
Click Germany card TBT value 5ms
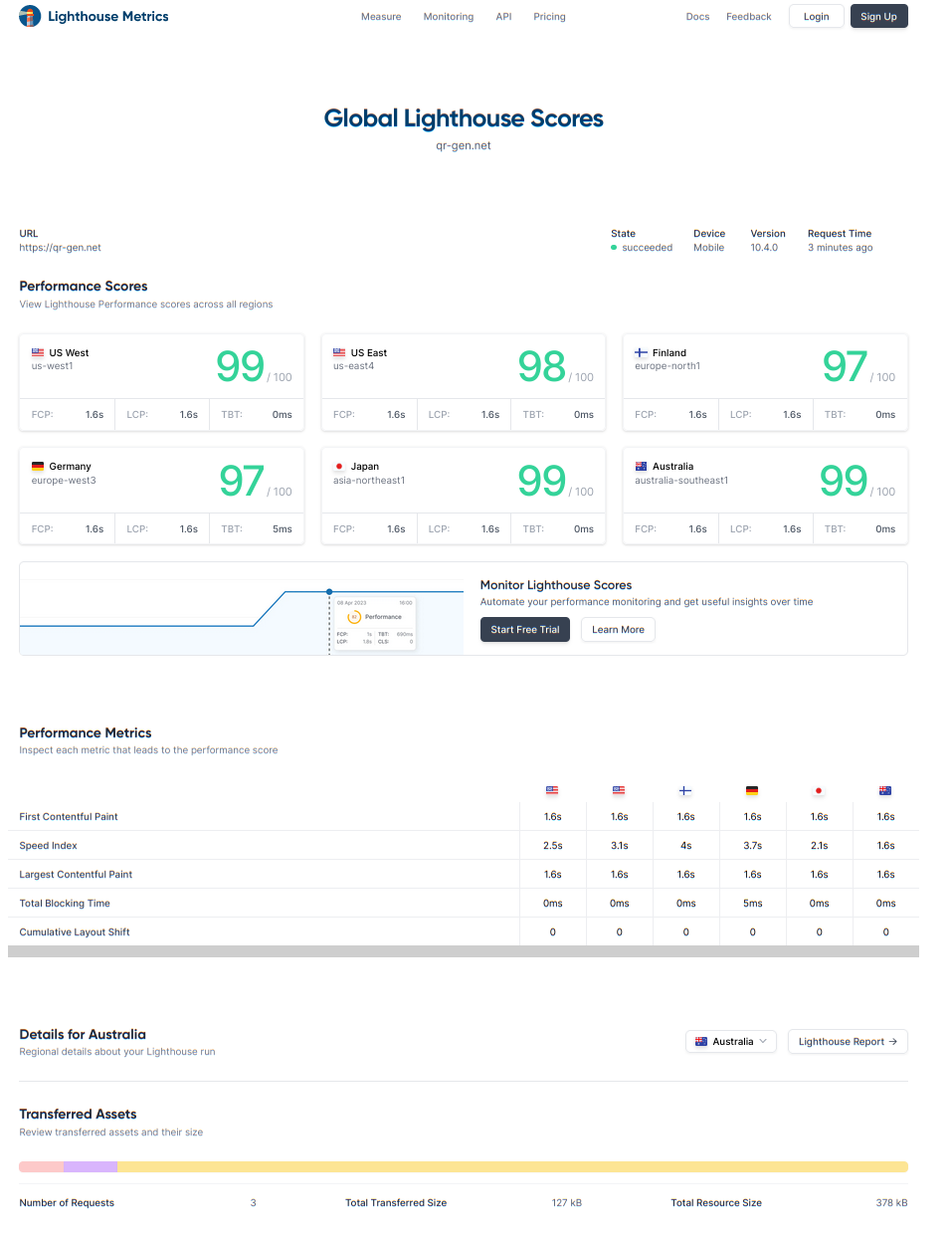point(283,529)
